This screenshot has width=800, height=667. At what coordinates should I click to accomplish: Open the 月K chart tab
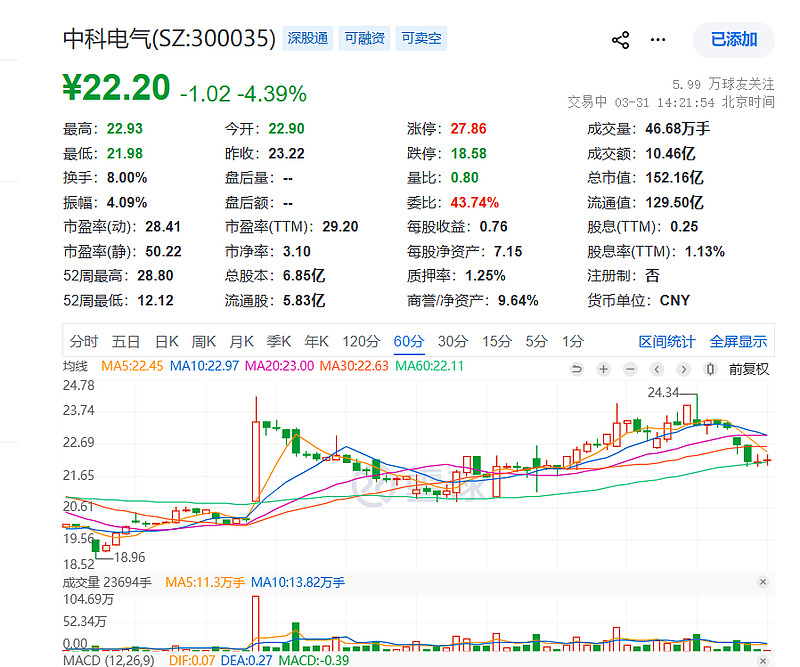point(241,341)
